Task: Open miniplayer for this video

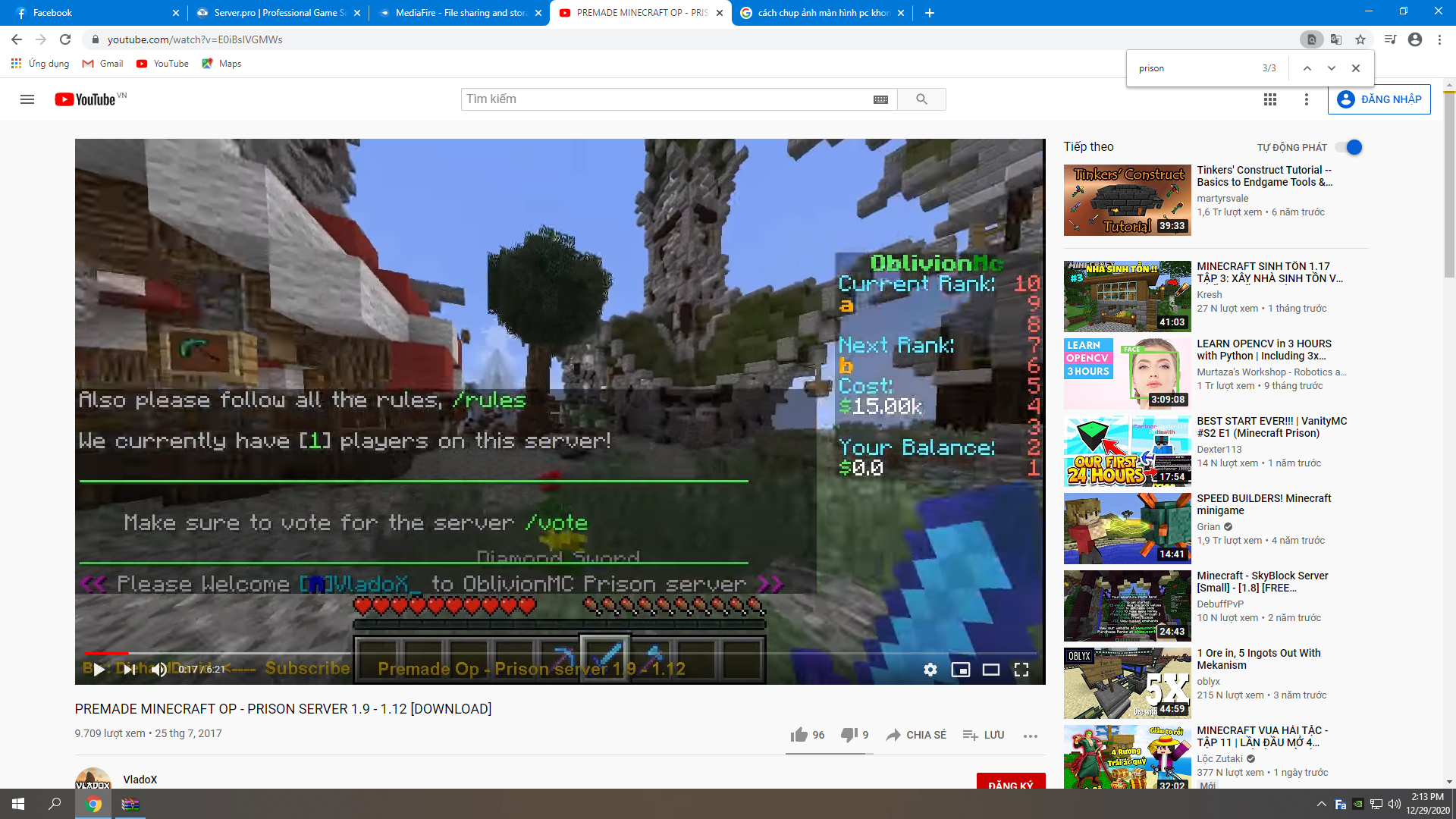Action: coord(961,670)
